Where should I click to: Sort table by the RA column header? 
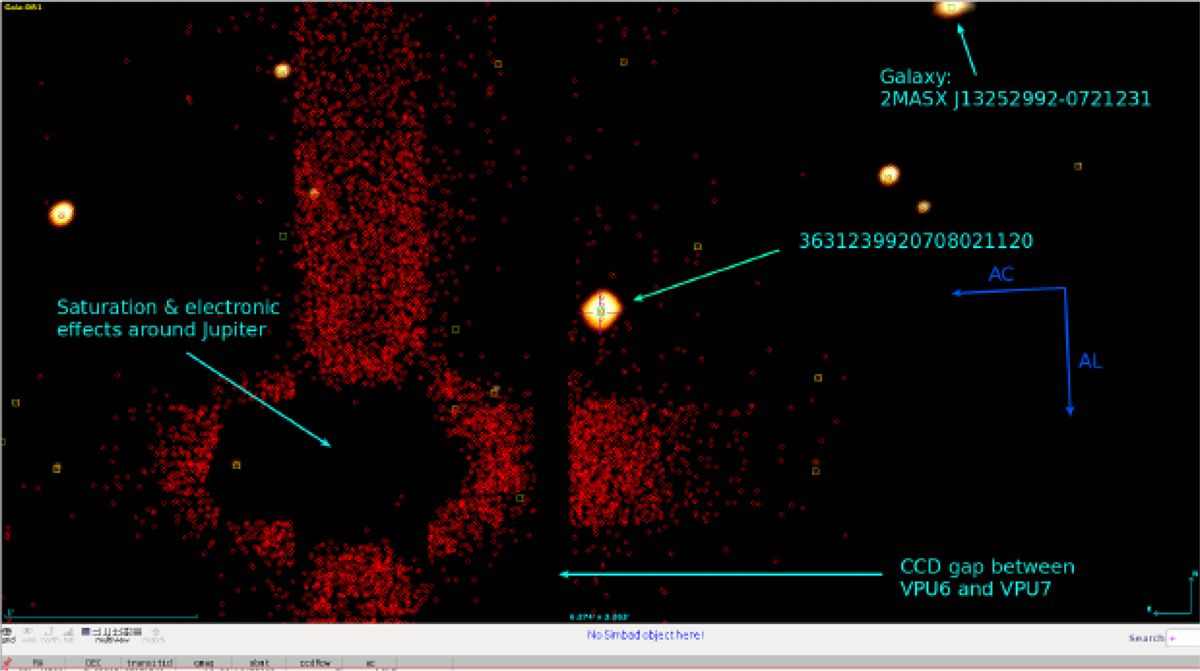point(38,662)
